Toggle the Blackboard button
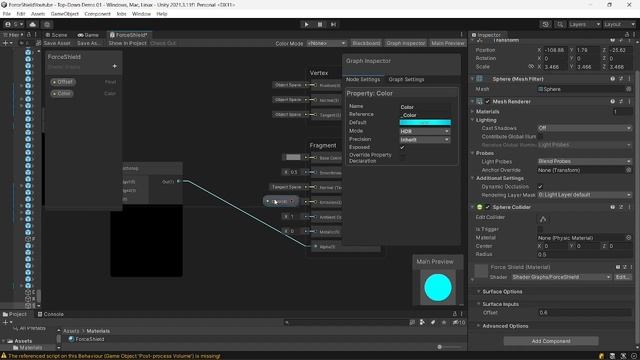640x360 pixels. [366, 43]
